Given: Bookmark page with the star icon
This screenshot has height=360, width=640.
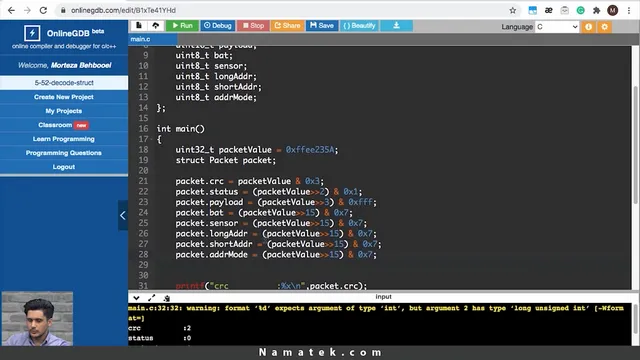Looking at the screenshot, I should coord(513,10).
